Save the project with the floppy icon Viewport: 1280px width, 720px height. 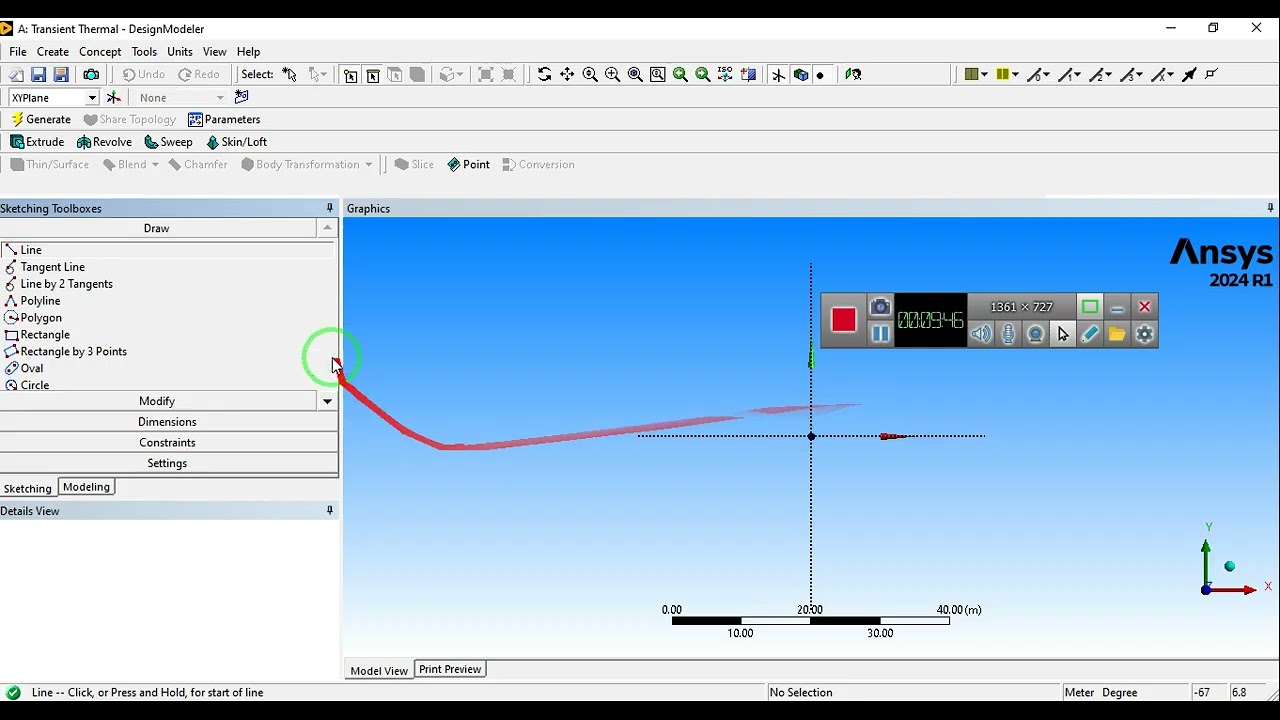tap(38, 75)
